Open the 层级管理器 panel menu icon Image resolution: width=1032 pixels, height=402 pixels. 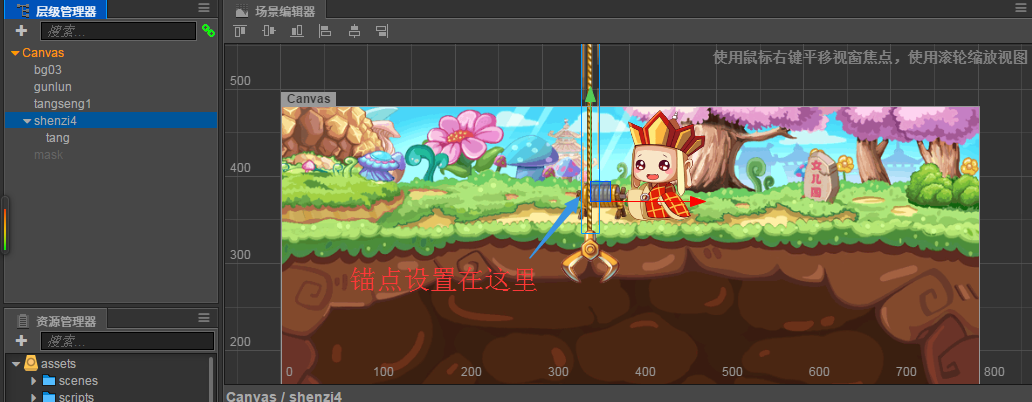[x=204, y=8]
